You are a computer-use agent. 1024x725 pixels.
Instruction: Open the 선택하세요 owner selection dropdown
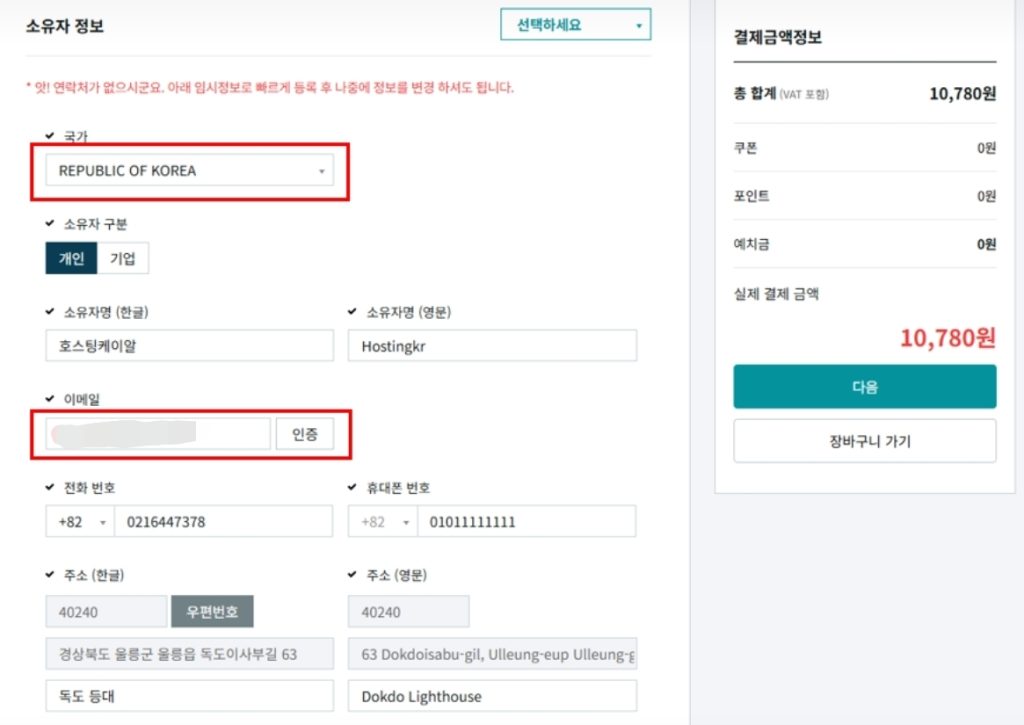(575, 25)
